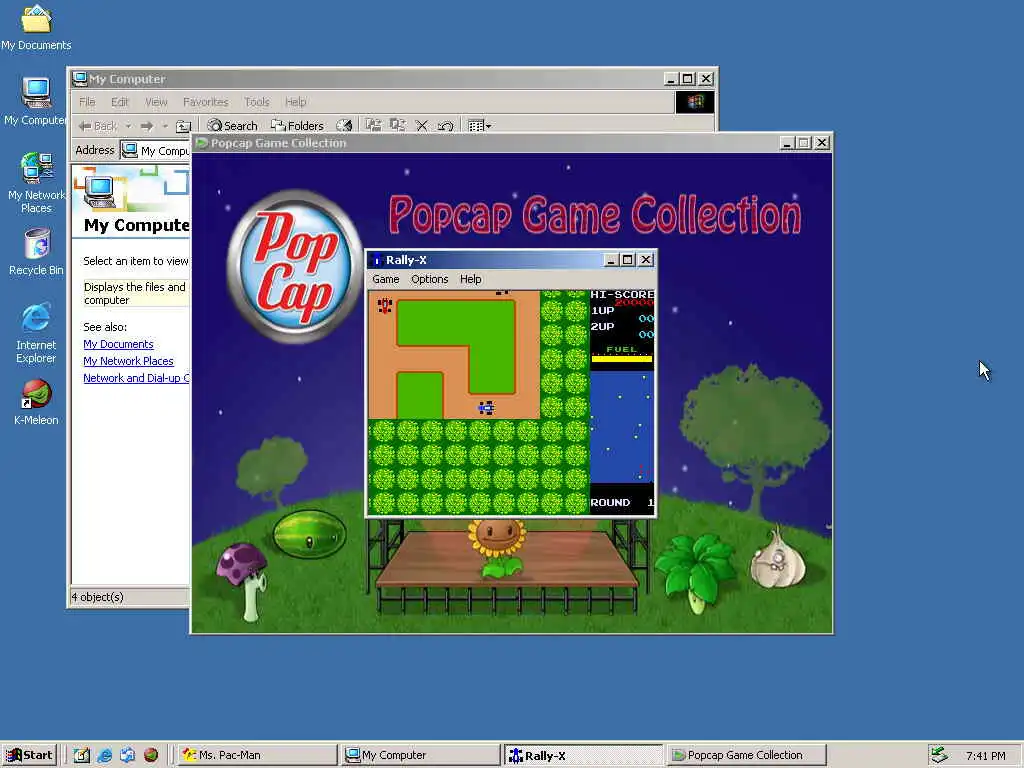Open My Network Places link in side pane
1024x768 pixels.
tap(128, 361)
